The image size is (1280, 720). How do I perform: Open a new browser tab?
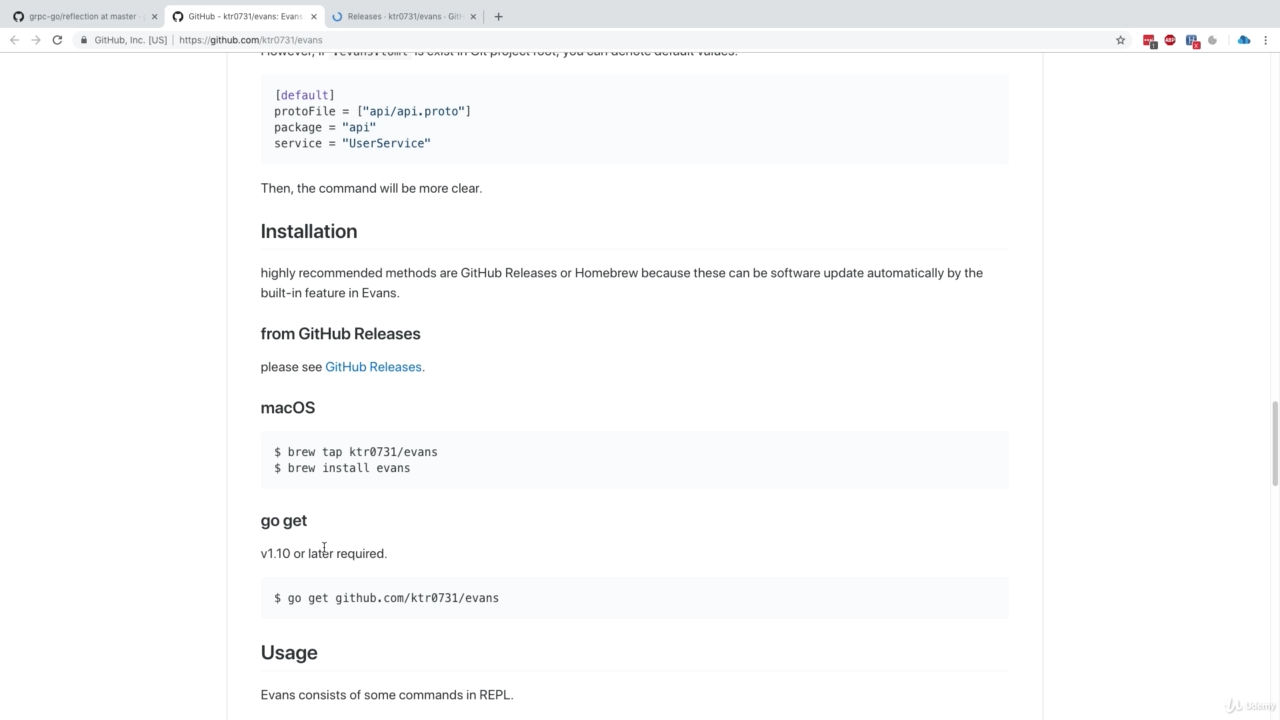pos(498,16)
